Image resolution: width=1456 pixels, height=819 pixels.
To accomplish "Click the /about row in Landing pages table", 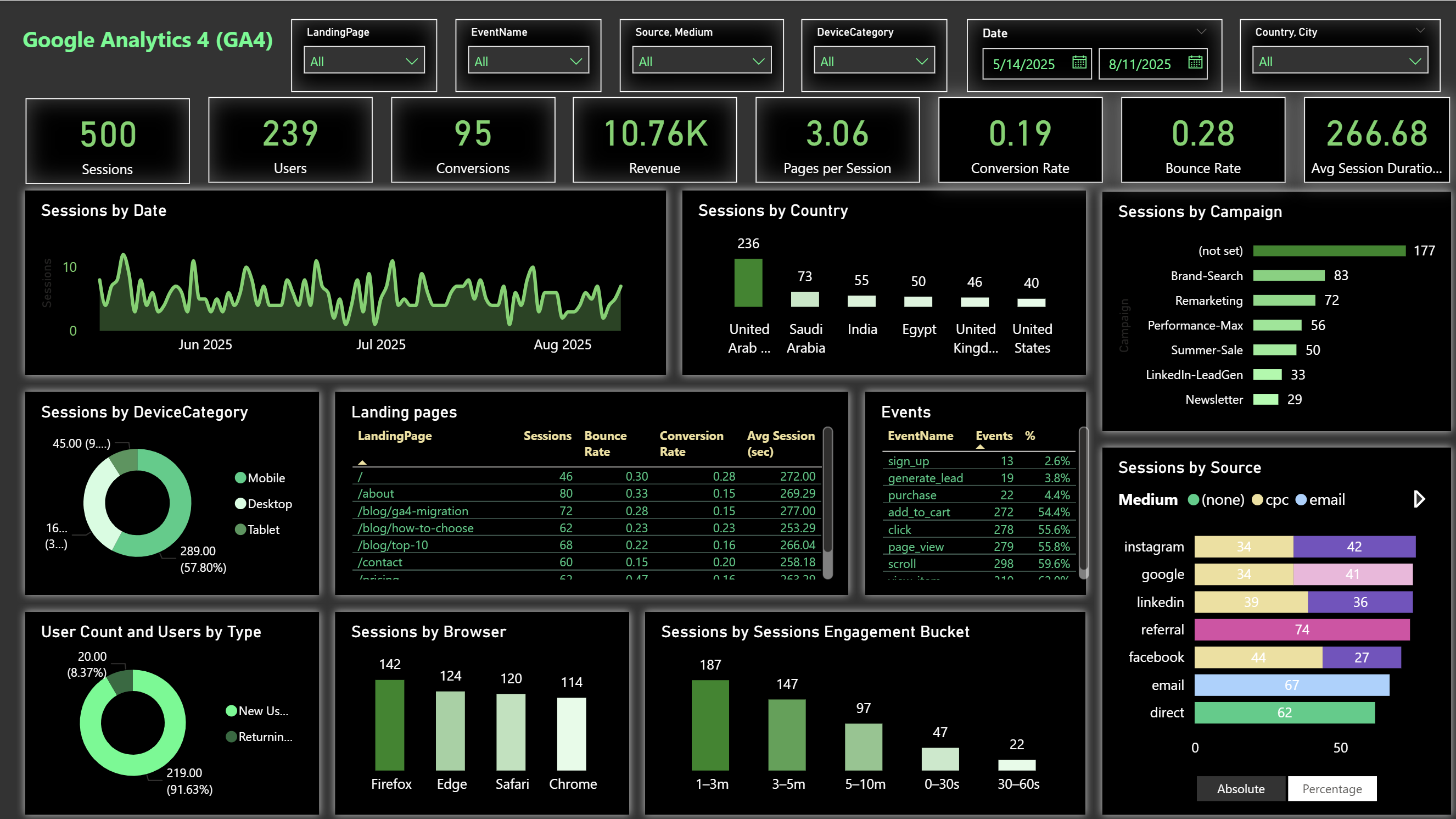I will [x=377, y=493].
